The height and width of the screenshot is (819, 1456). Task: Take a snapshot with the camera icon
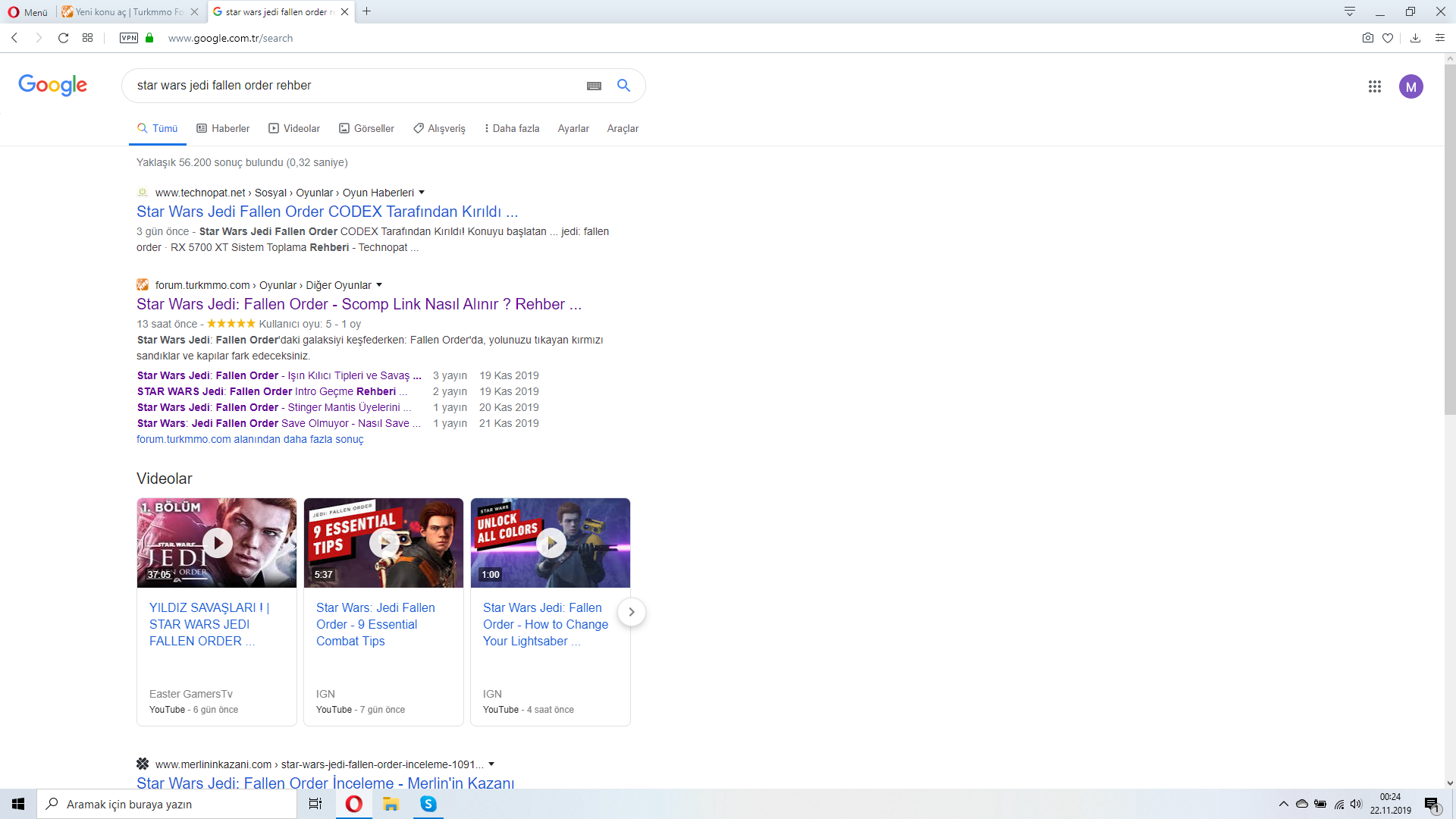[1368, 38]
